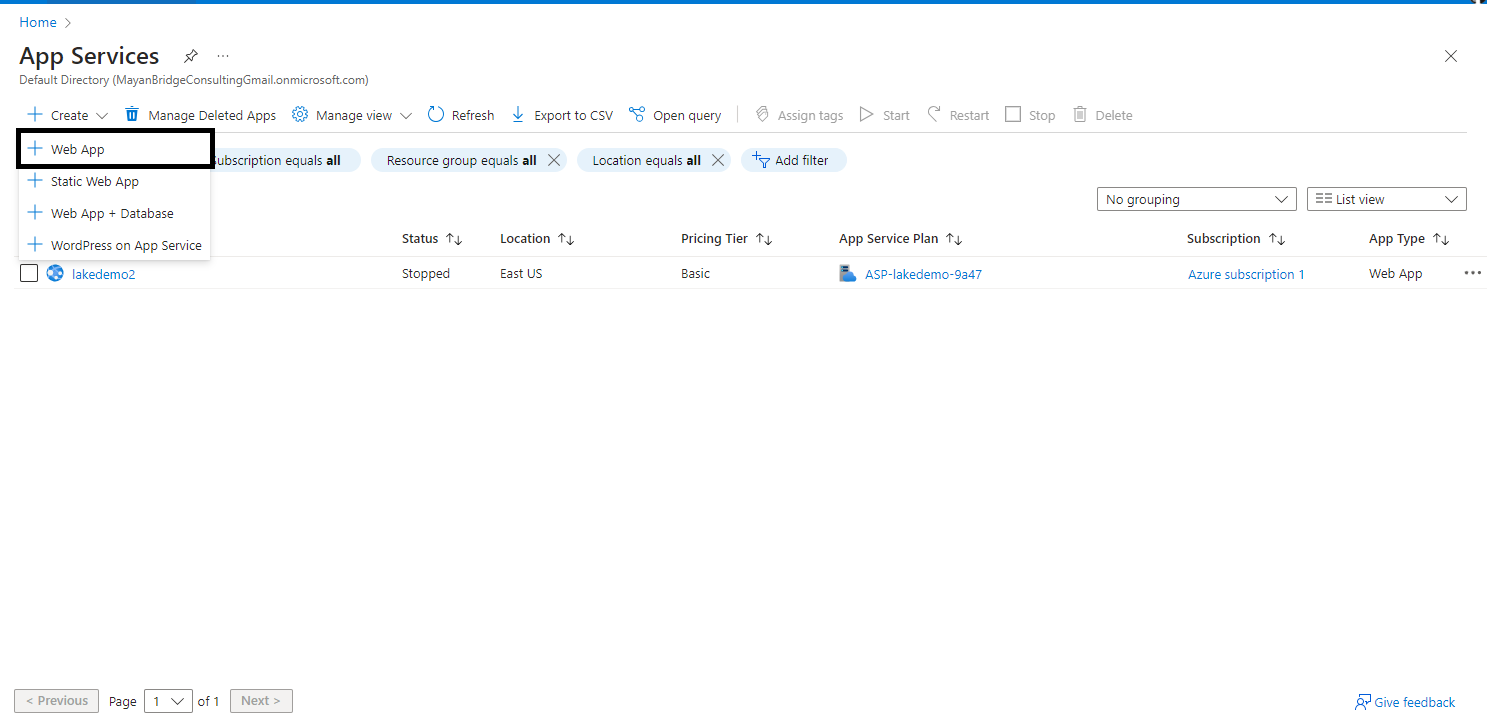Click the Start command

pyautogui.click(x=885, y=115)
